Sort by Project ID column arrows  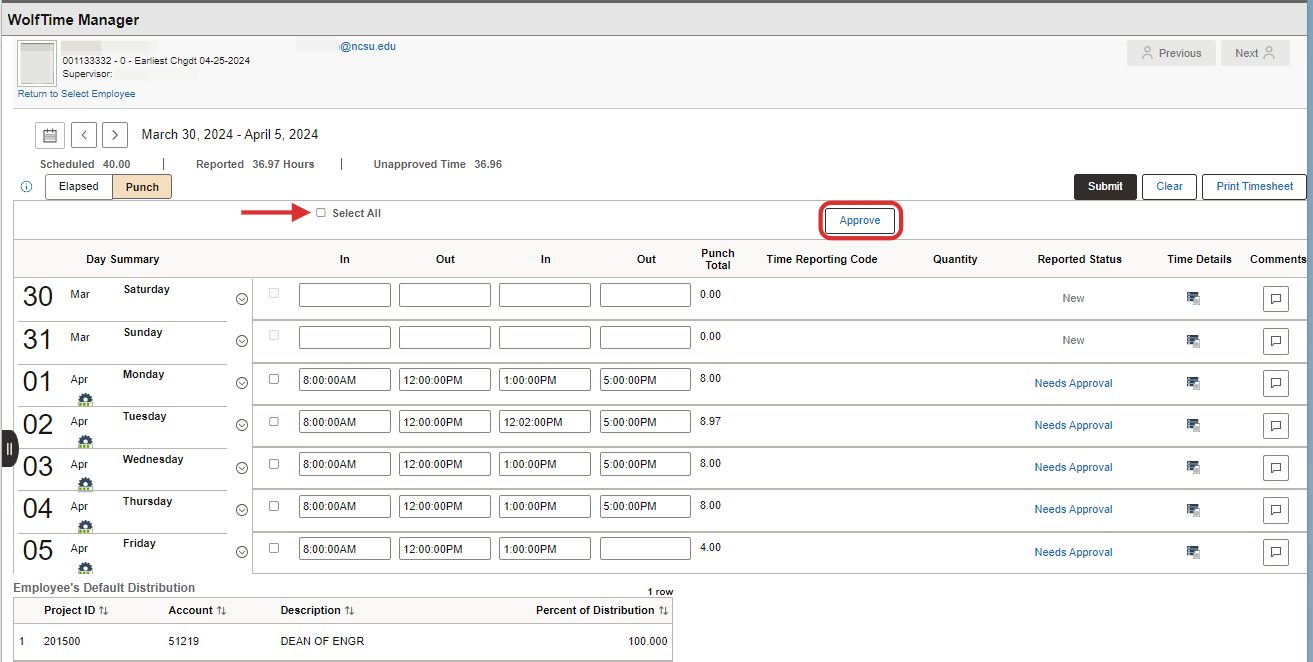coord(104,610)
